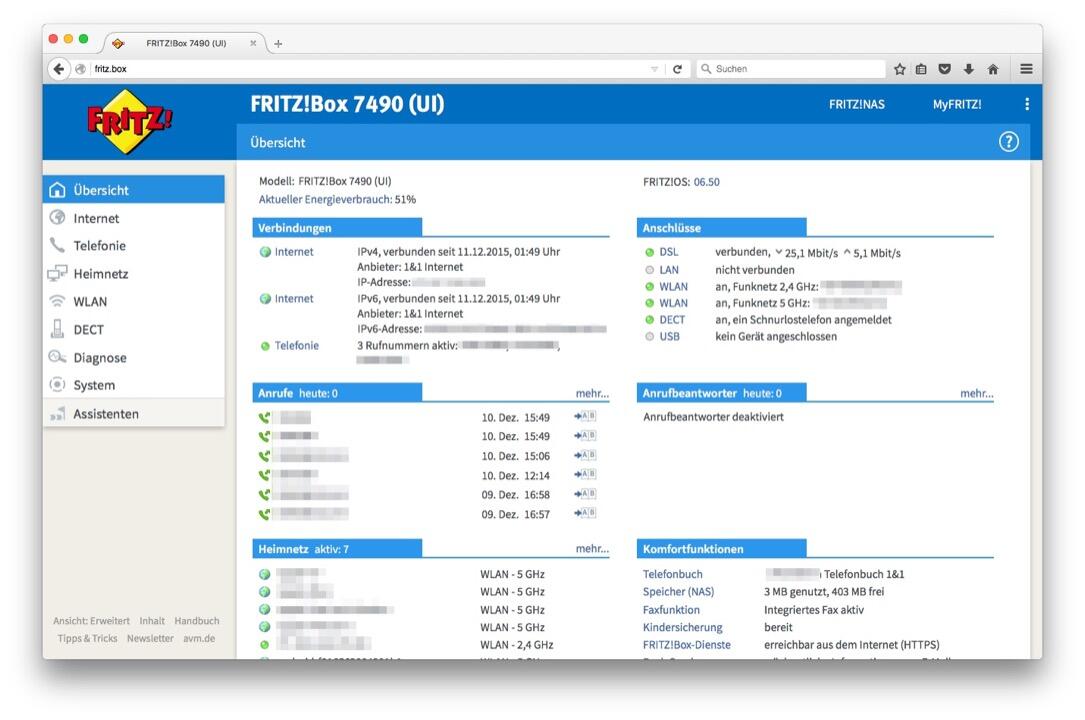Image resolution: width=1085 pixels, height=720 pixels.
Task: Click the FRITZ! logo
Action: 129,122
